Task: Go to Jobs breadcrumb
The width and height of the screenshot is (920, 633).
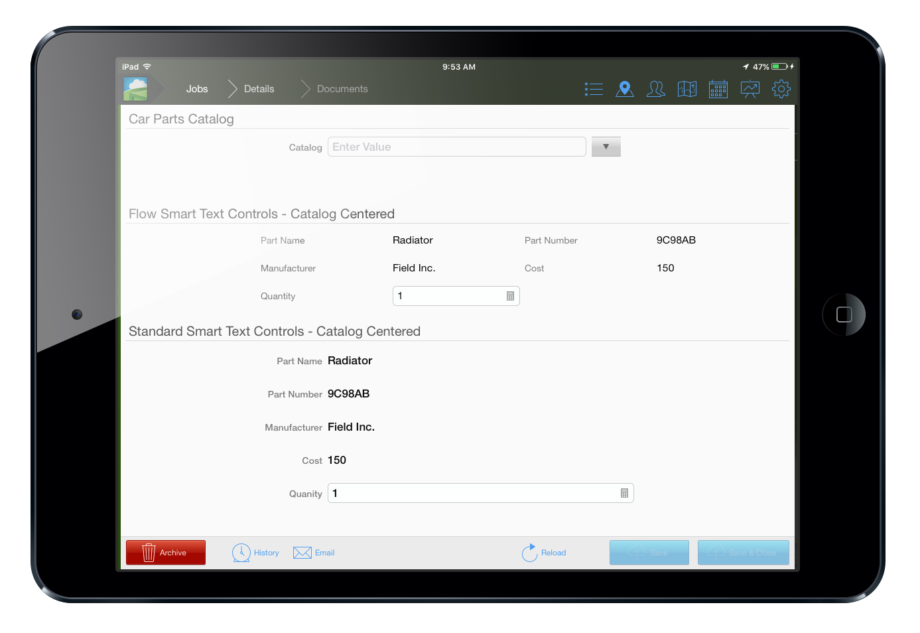Action: coord(197,89)
